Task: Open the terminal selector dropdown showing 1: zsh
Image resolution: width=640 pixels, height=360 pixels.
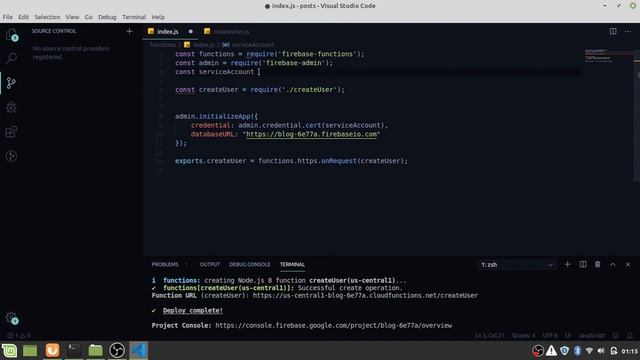Action: (x=517, y=265)
